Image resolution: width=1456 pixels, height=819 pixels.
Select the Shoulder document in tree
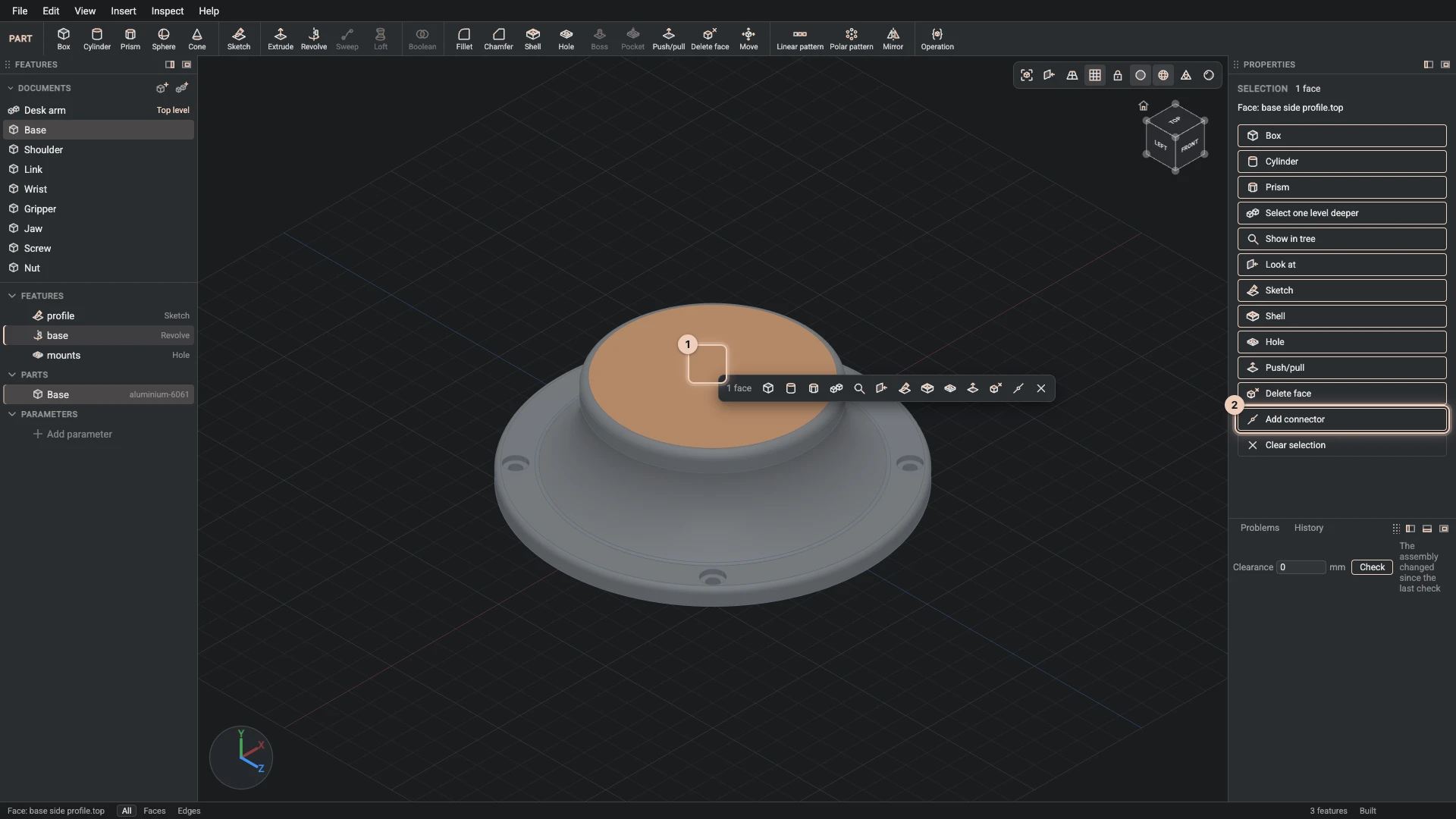(99, 149)
